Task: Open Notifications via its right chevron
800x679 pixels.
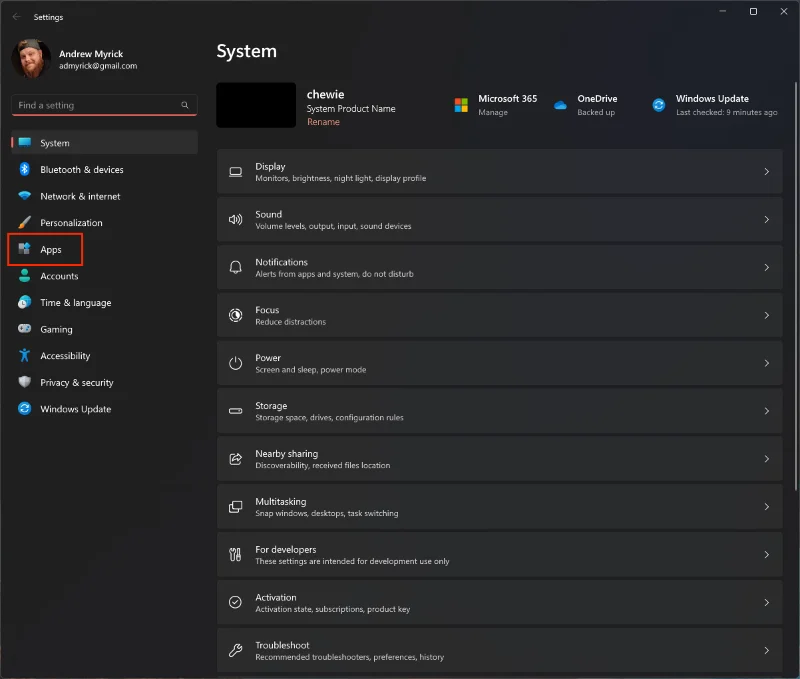Action: coord(766,267)
